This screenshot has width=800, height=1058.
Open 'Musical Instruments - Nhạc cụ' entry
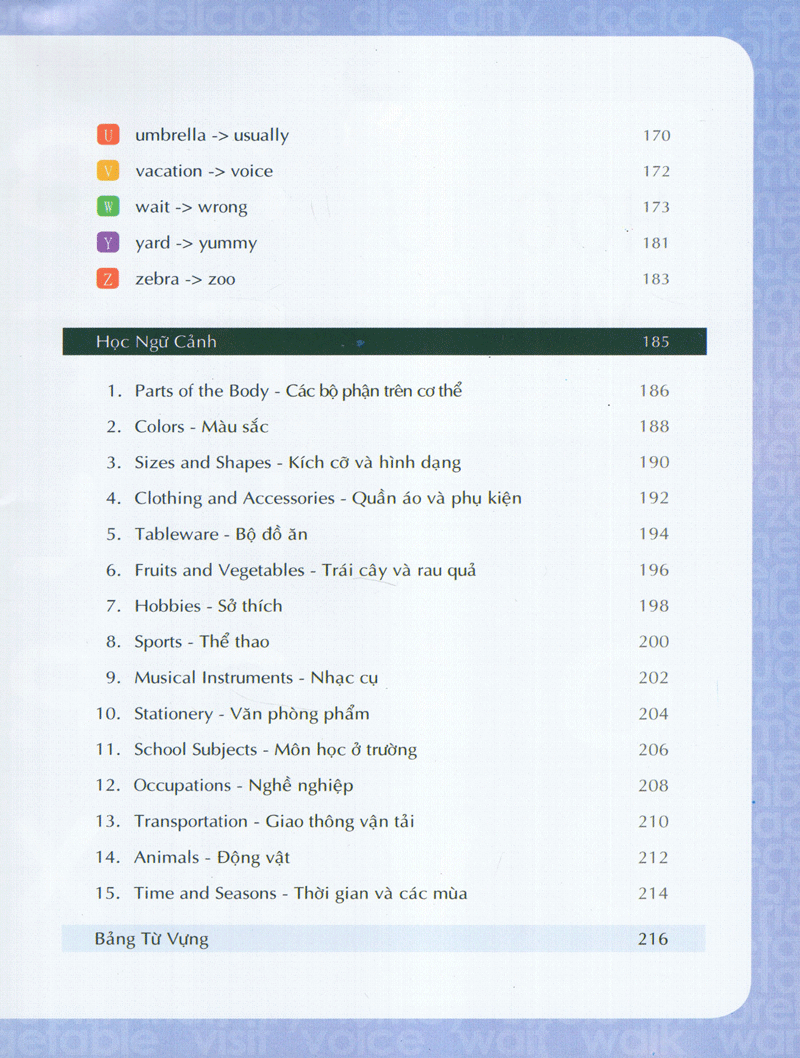coord(256,678)
